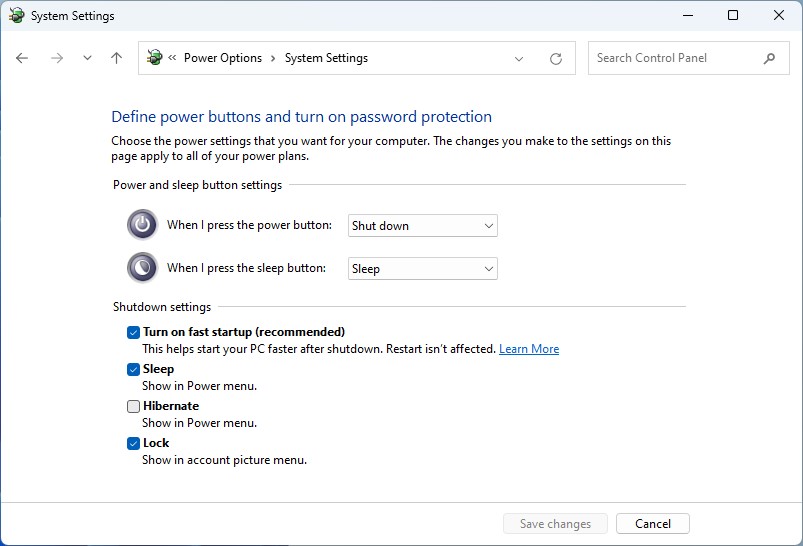Click the search magnifier icon
This screenshot has width=803, height=546.
(769, 58)
